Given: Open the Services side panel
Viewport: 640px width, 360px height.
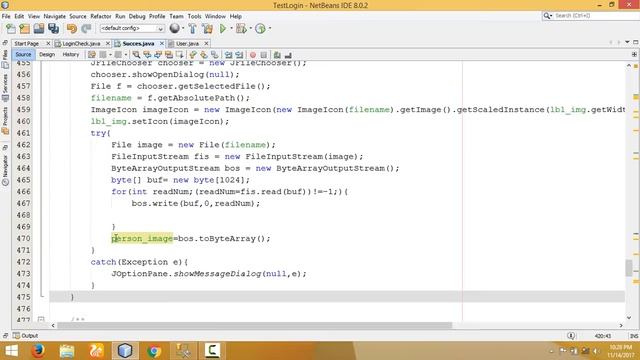Looking at the screenshot, I should pyautogui.click(x=5, y=87).
